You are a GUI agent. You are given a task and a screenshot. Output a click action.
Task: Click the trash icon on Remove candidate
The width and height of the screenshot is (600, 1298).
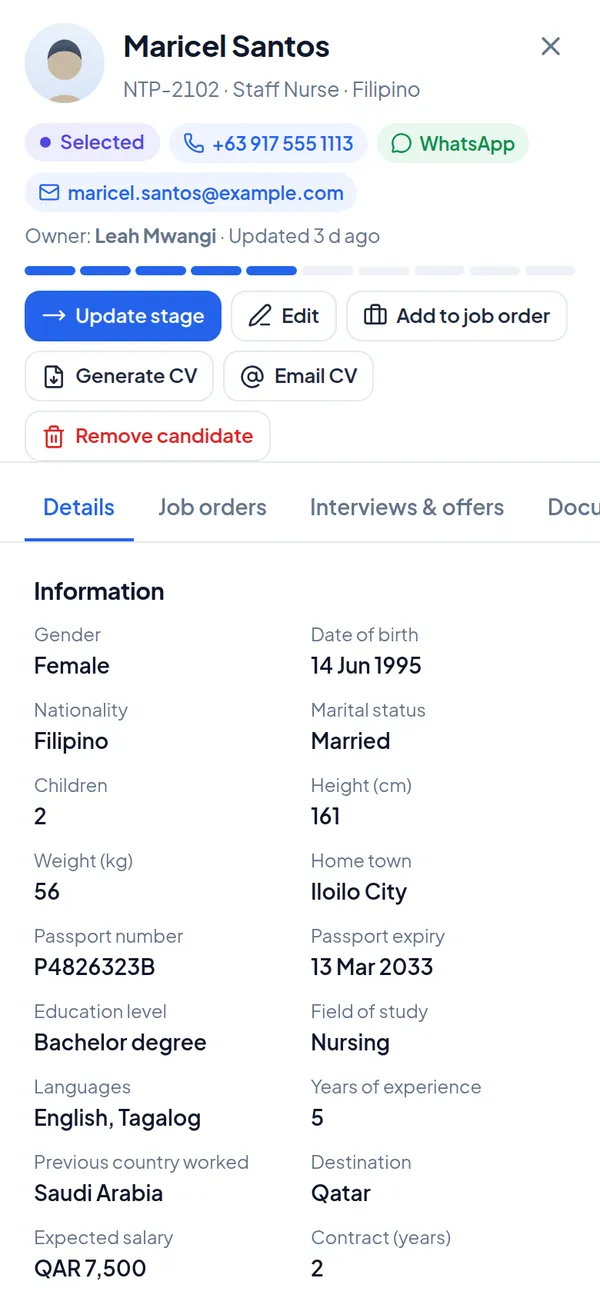(54, 436)
